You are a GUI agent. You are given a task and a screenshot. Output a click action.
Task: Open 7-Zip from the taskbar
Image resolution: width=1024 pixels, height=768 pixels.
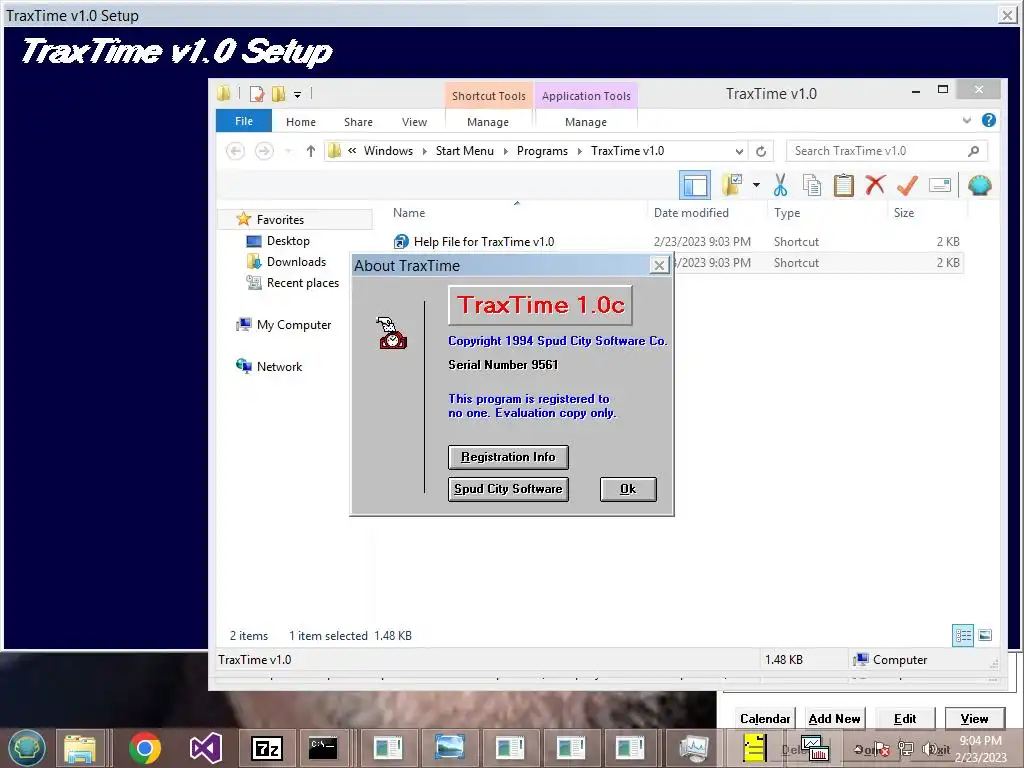pyautogui.click(x=266, y=748)
